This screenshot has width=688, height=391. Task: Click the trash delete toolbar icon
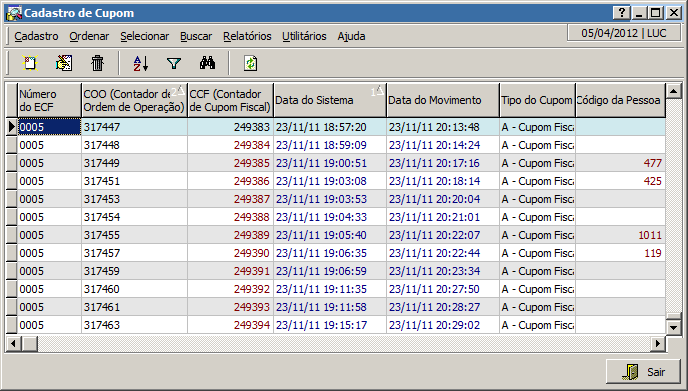tap(97, 63)
